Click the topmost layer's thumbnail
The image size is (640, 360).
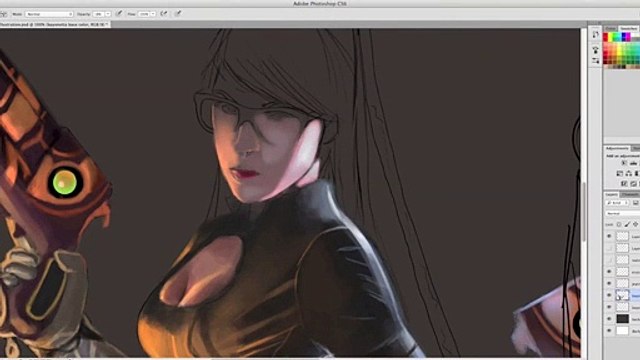622,236
